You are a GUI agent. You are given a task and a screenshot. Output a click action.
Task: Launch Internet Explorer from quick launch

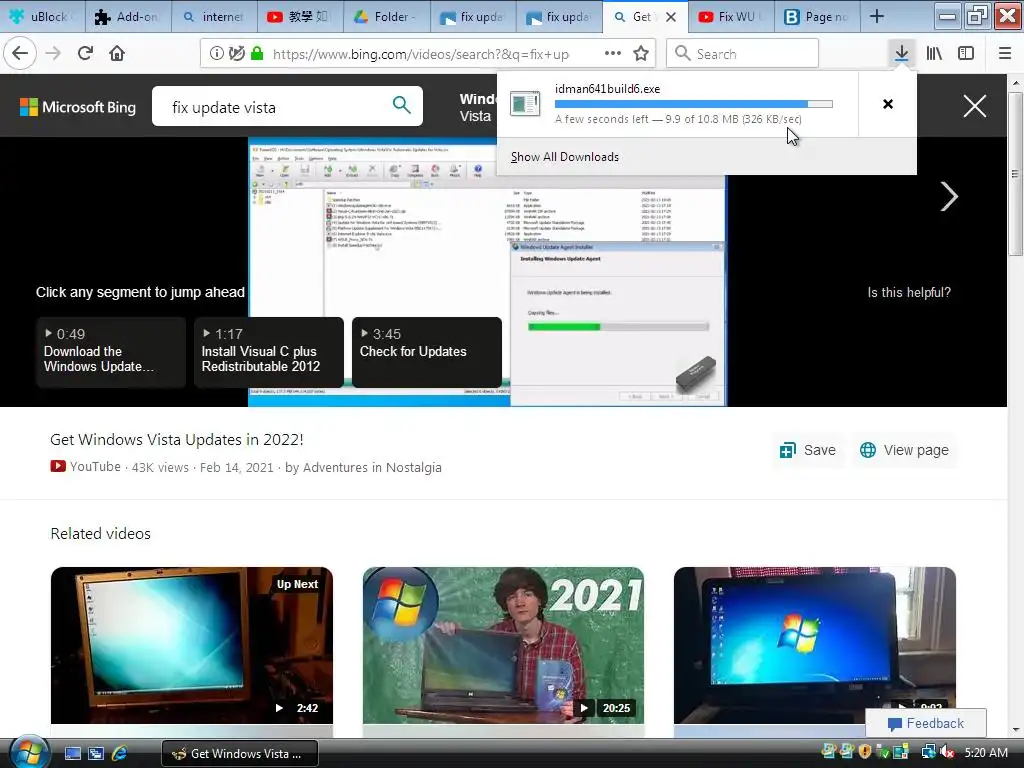point(120,754)
